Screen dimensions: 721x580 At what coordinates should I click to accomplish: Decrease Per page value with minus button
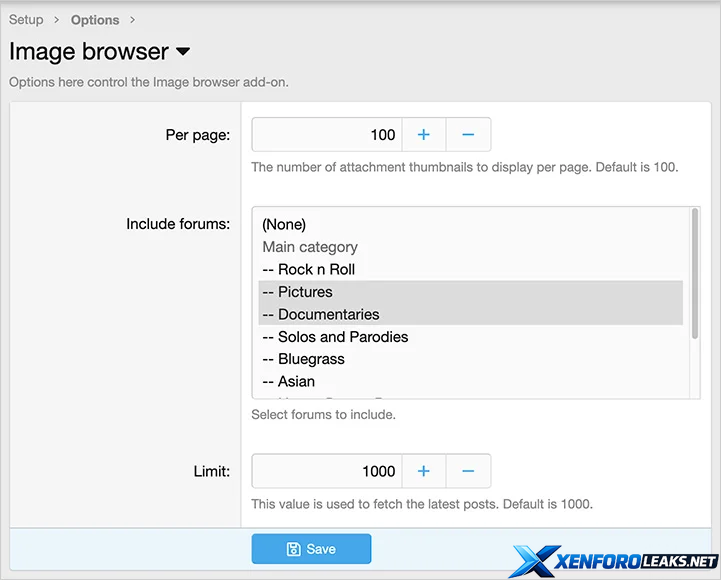pos(468,135)
